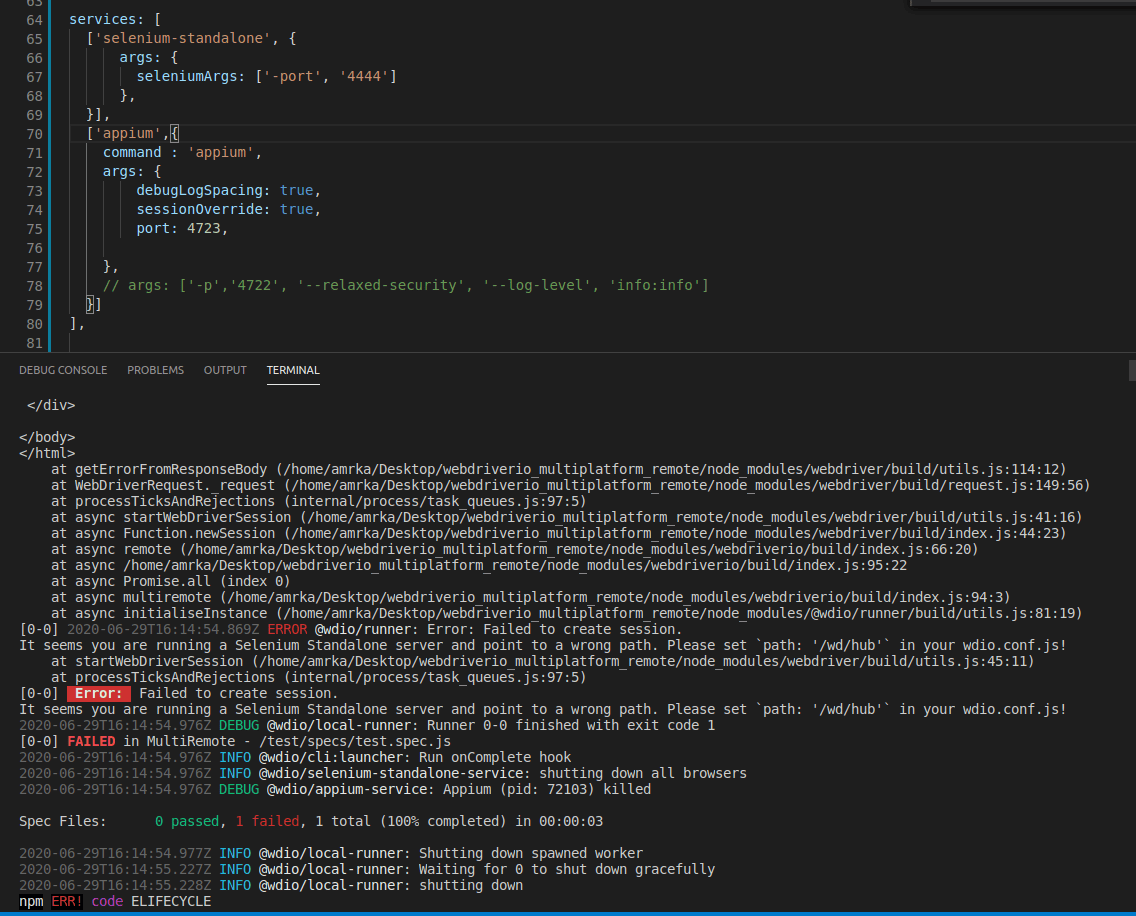
Task: Click the 'Appium (pid: 72103) killed' log line
Action: click(x=335, y=789)
